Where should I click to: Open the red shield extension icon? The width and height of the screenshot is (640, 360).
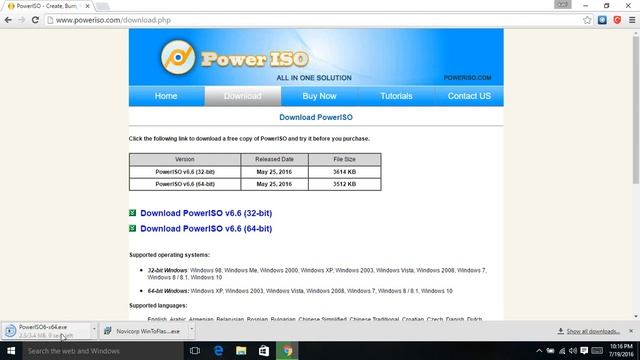[x=617, y=20]
